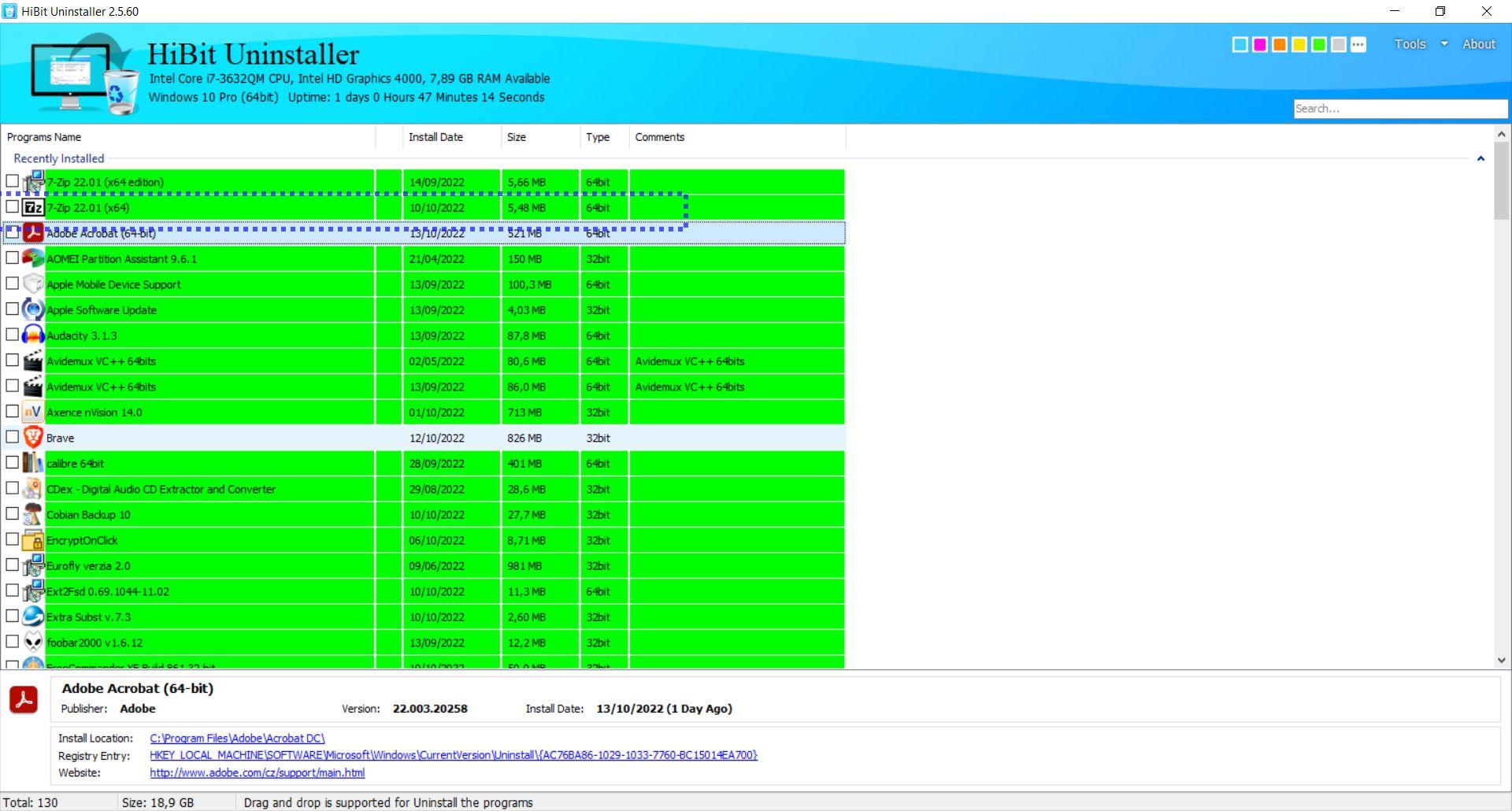This screenshot has height=811, width=1512.
Task: Click the scrollbar down arrow of program list
Action: (1501, 661)
